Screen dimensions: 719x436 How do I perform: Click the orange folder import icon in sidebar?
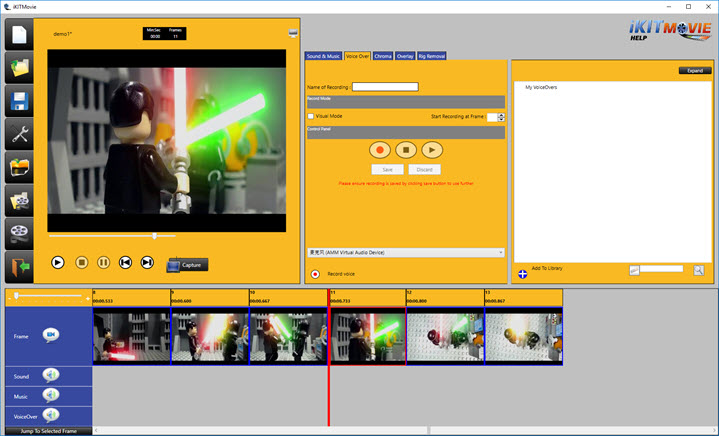(19, 167)
